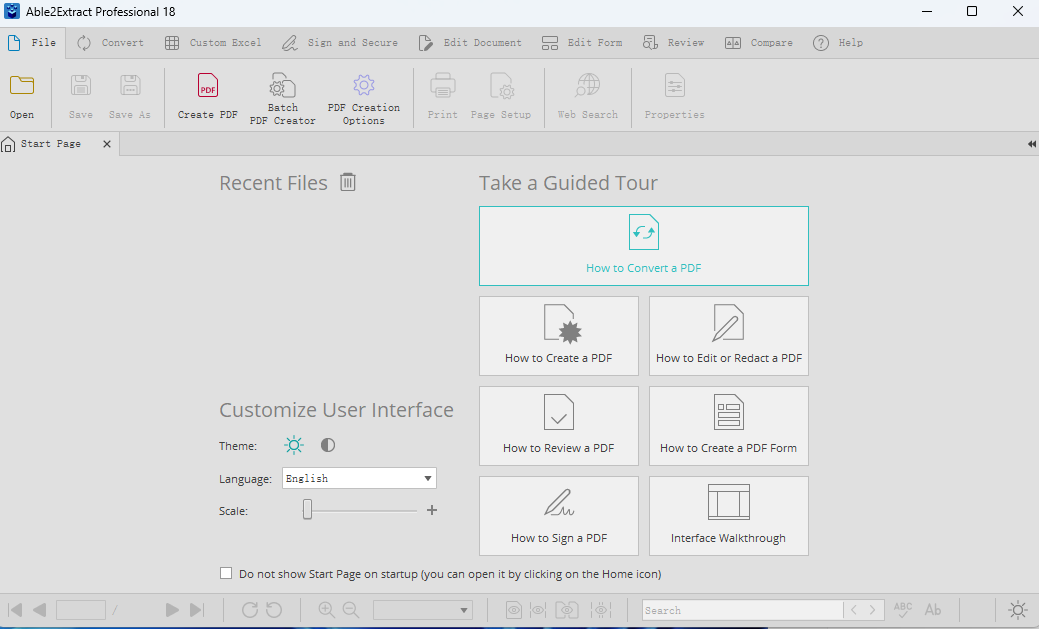
Task: Clear recent files with trash icon
Action: [347, 182]
